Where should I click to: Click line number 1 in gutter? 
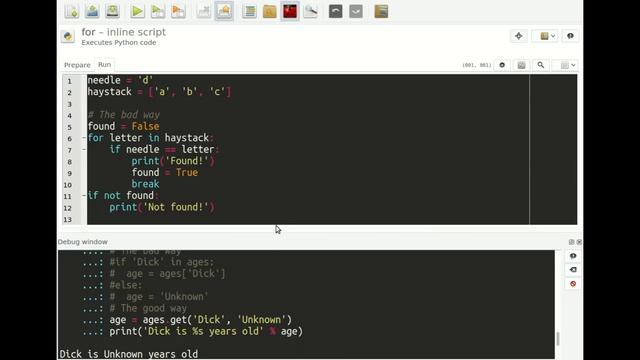[x=69, y=81]
